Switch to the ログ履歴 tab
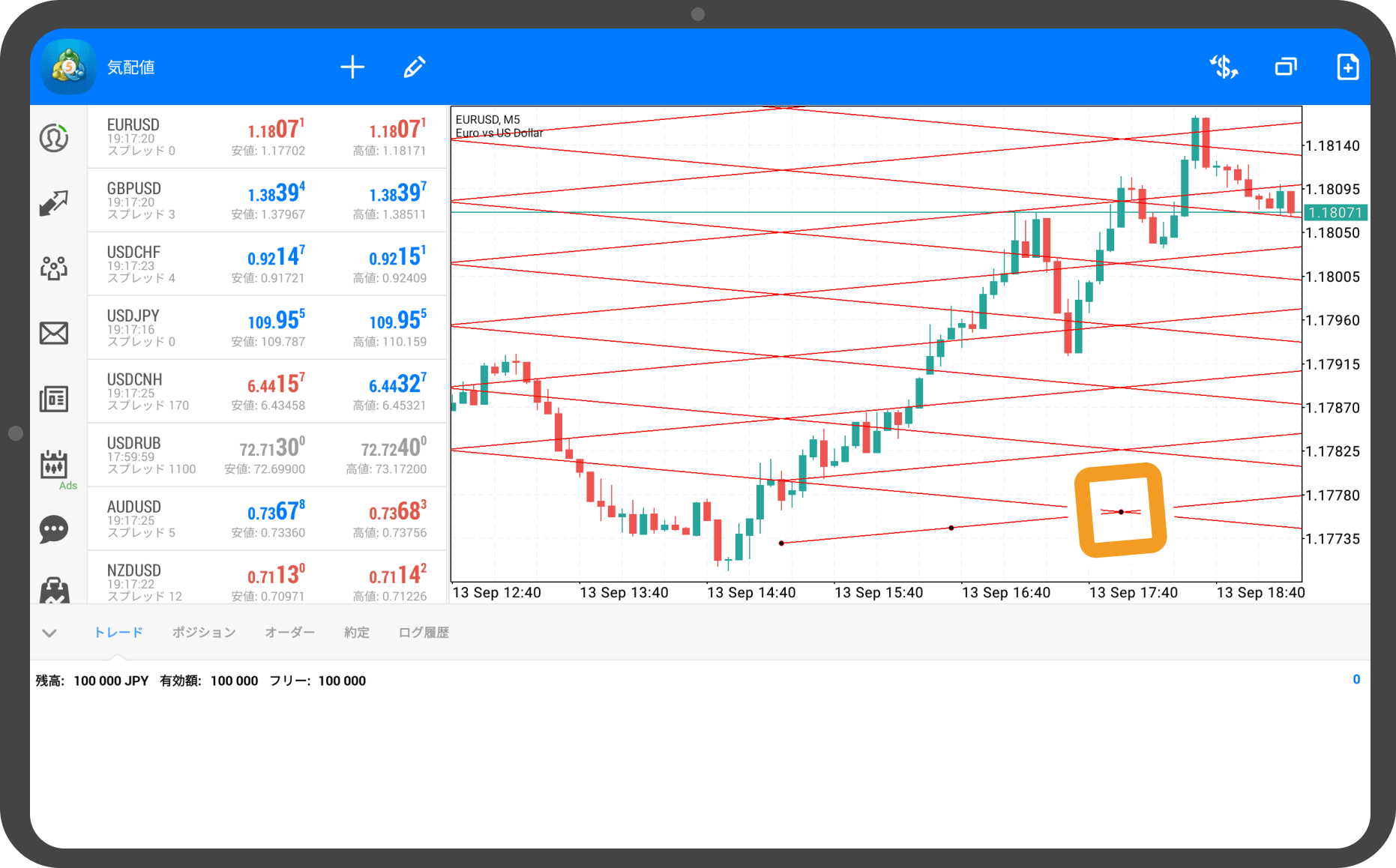1396x868 pixels. pos(424,633)
